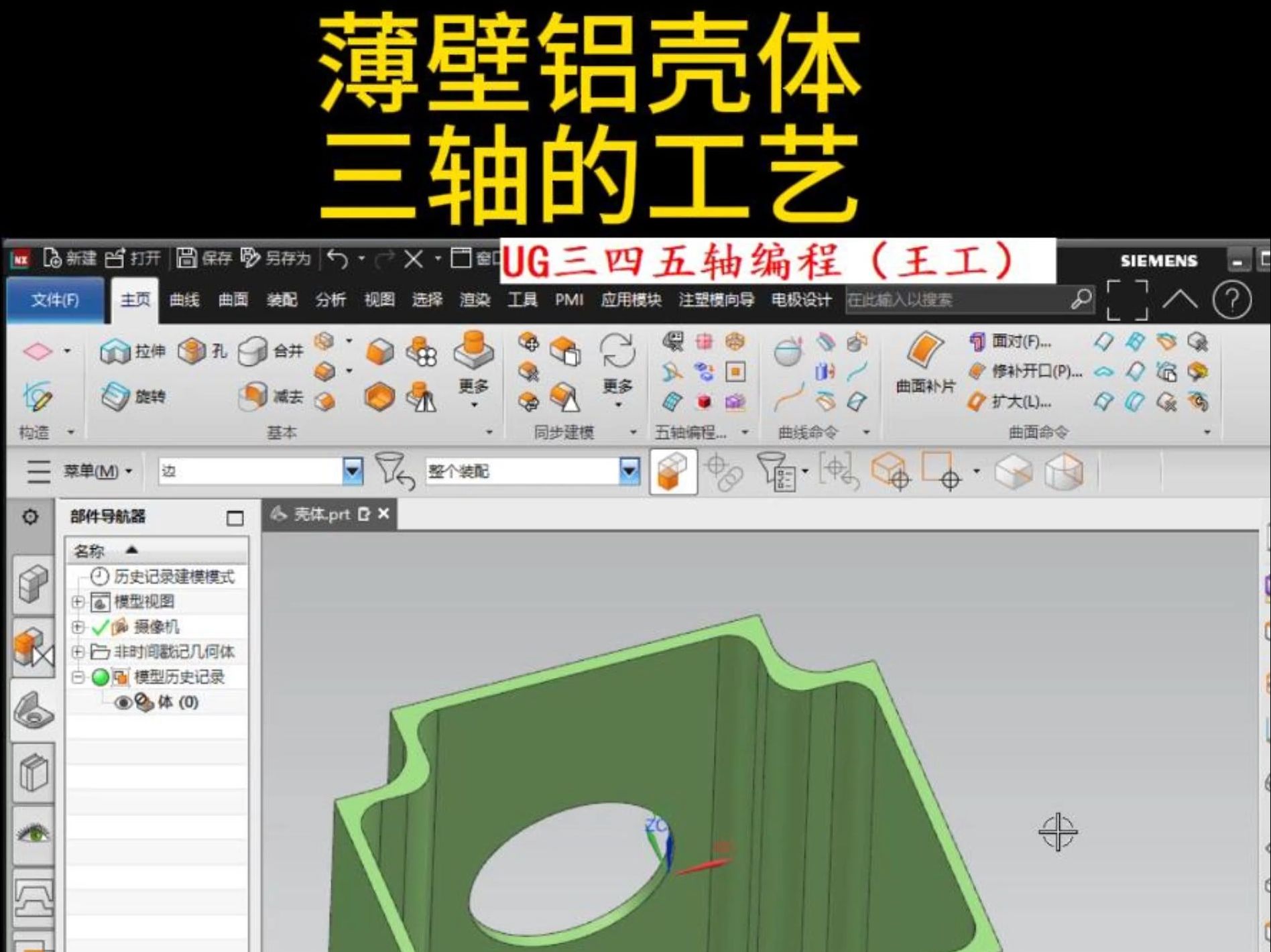The image size is (1271, 952).
Task: Click the Extrude (拉伸) tool
Action: (x=132, y=351)
